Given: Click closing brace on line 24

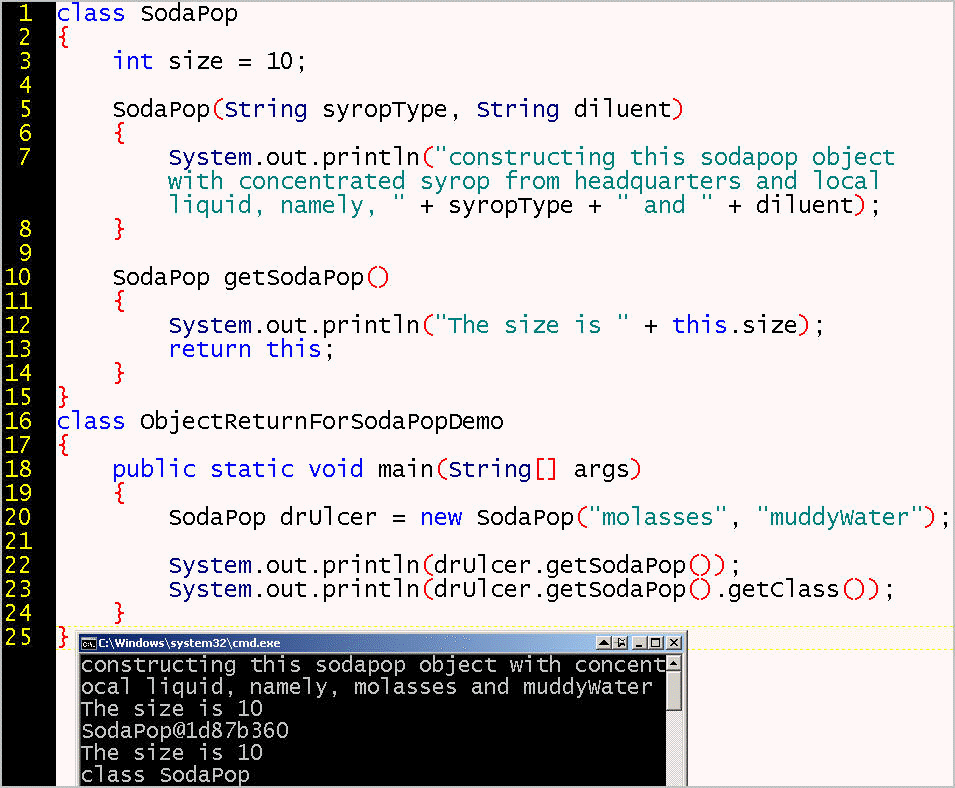Looking at the screenshot, I should pyautogui.click(x=119, y=613).
